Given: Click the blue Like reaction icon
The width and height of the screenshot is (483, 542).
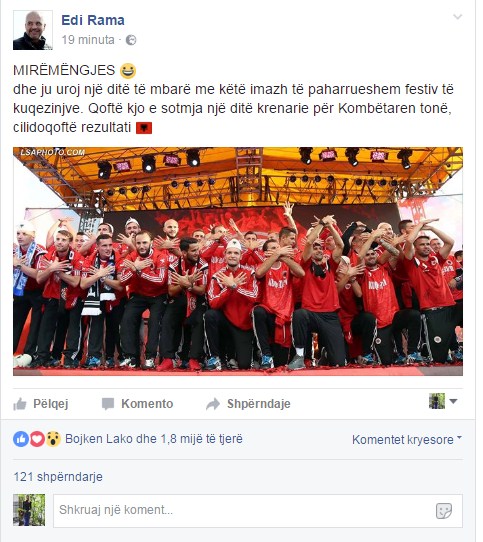Looking at the screenshot, I should pos(21,439).
